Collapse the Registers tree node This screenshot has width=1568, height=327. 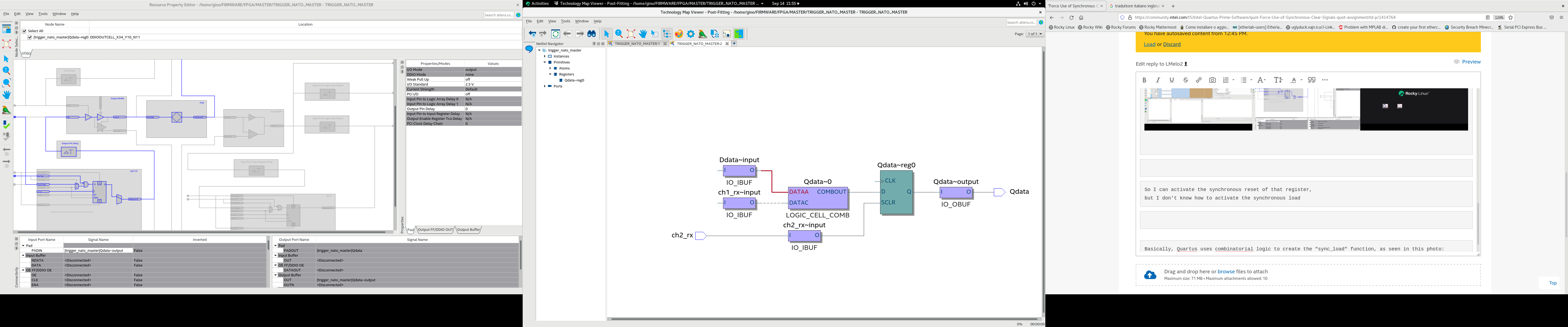tap(550, 74)
